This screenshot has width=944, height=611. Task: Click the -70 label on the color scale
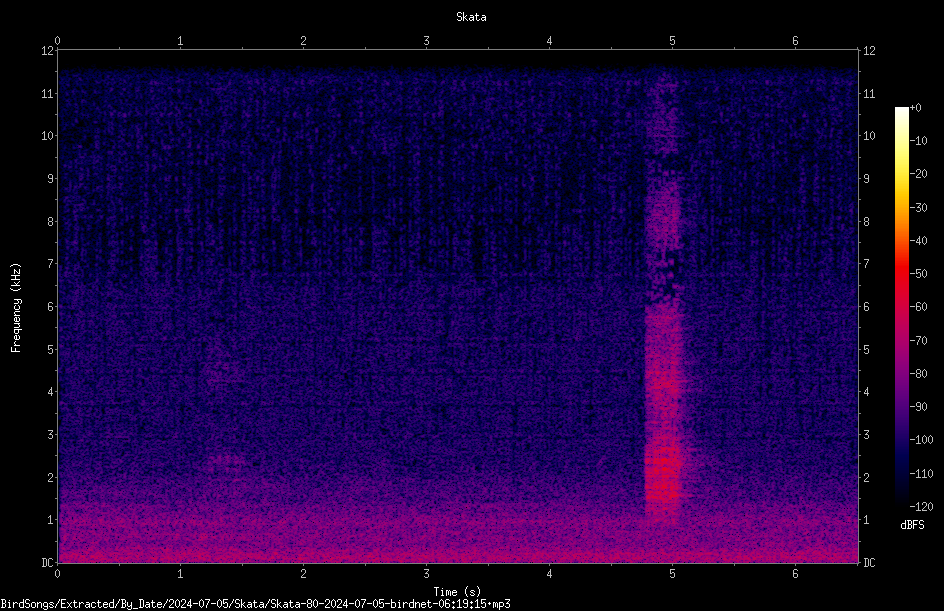[x=918, y=341]
